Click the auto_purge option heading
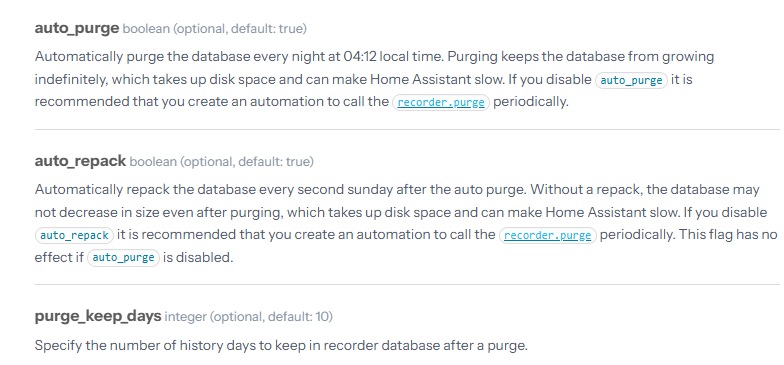784x365 pixels. tap(76, 28)
